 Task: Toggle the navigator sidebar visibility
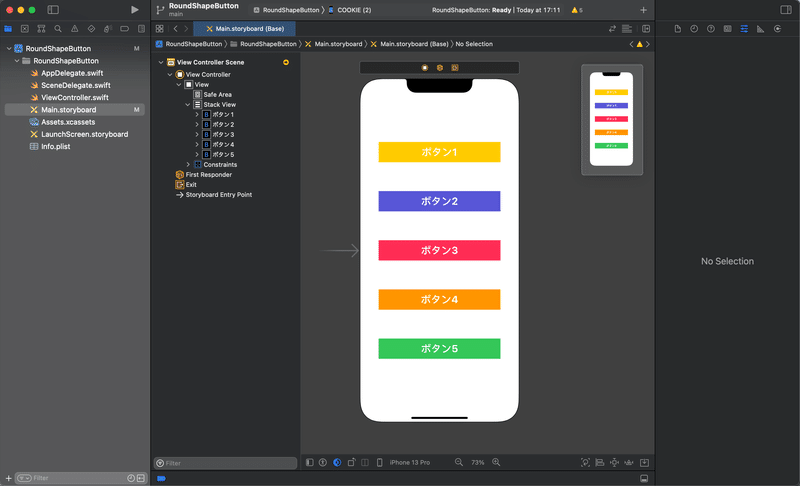click(53, 10)
